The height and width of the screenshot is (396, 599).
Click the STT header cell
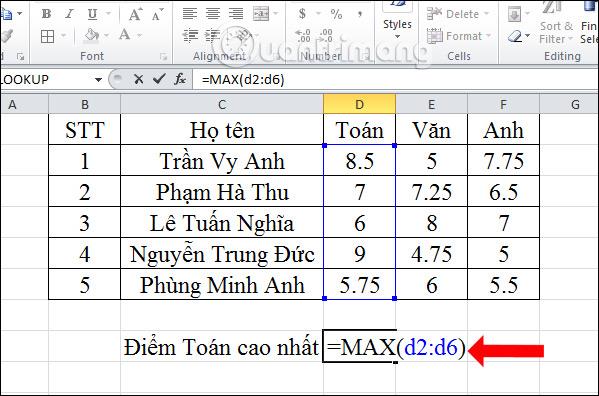point(84,130)
